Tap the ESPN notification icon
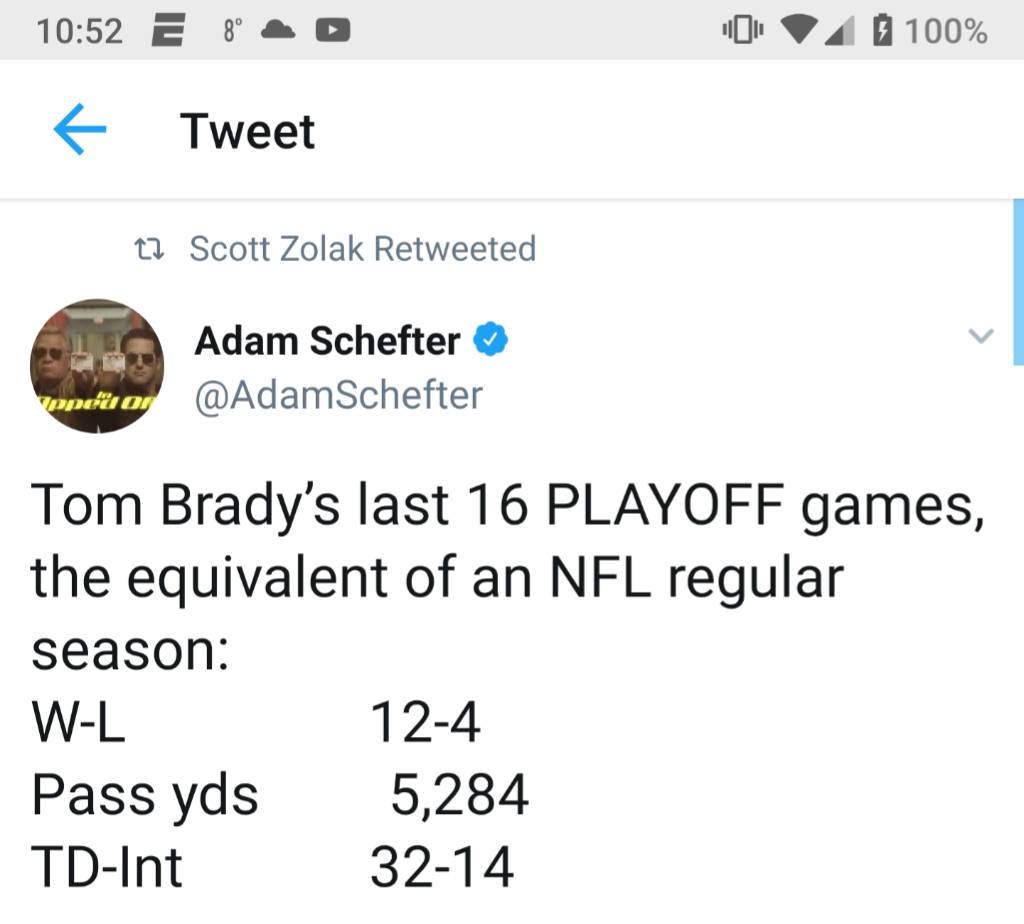The width and height of the screenshot is (1024, 924). click(x=168, y=31)
